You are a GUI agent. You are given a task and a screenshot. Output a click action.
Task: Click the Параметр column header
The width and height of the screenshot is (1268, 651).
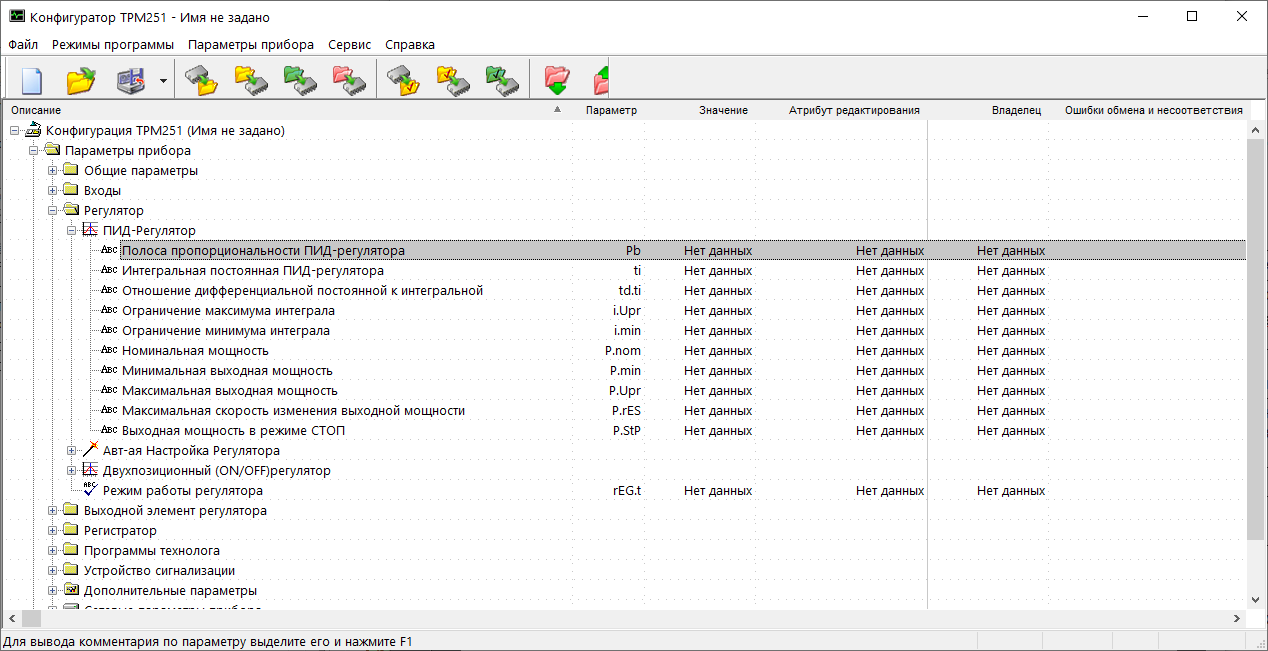click(x=611, y=110)
